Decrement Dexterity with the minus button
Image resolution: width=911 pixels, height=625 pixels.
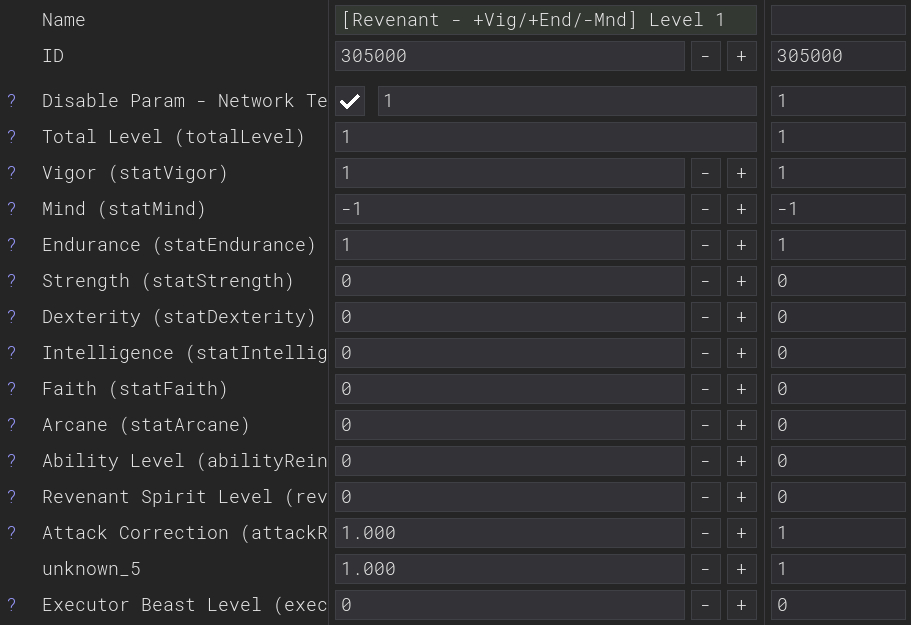pyautogui.click(x=705, y=317)
